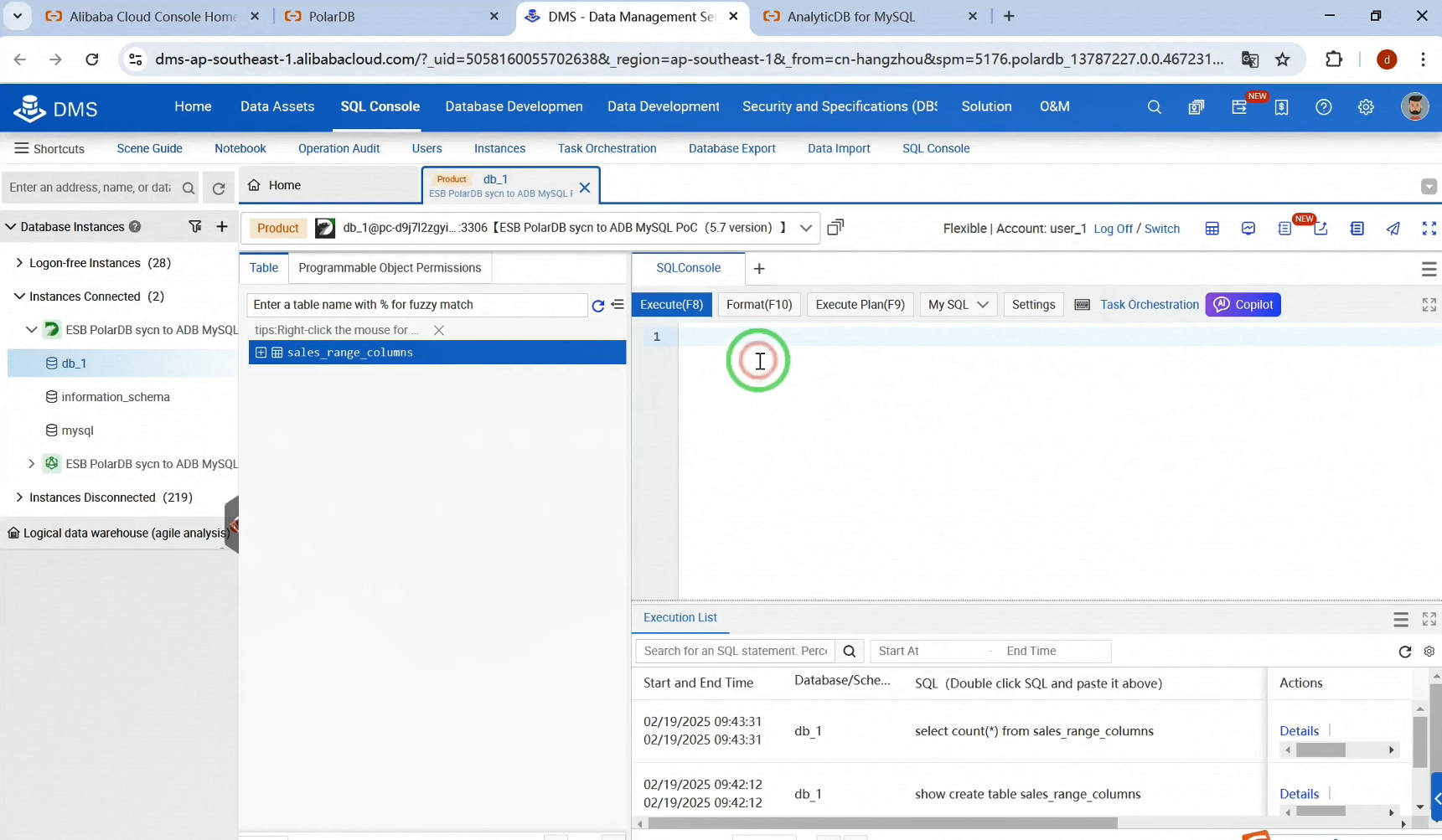
Task: Click the table name fuzzy match input
Action: pyautogui.click(x=416, y=305)
